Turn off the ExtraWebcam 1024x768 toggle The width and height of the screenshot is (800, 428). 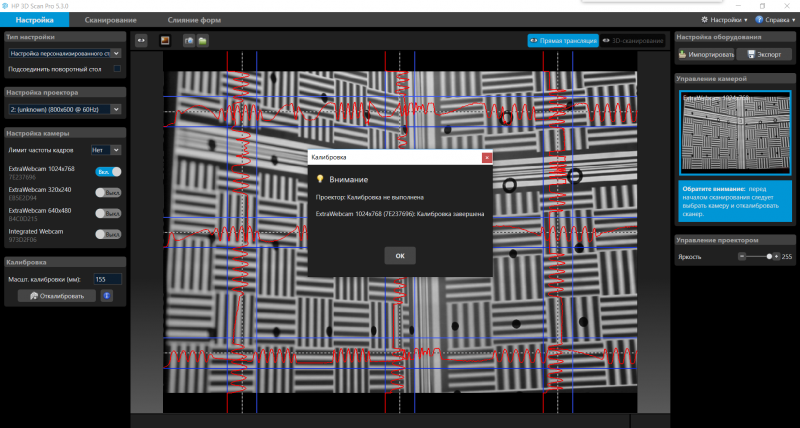click(108, 172)
